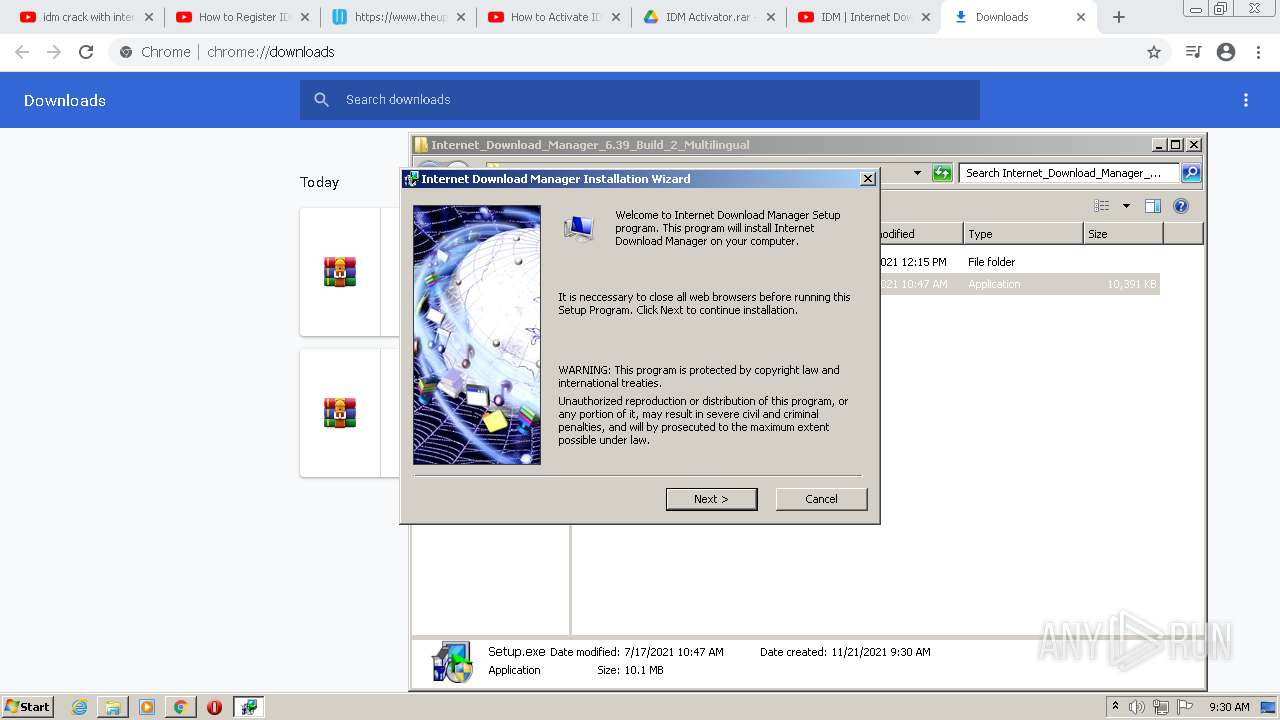Screen dimensions: 1280x720
Task: Open Explorer help icon
Action: click(1181, 206)
